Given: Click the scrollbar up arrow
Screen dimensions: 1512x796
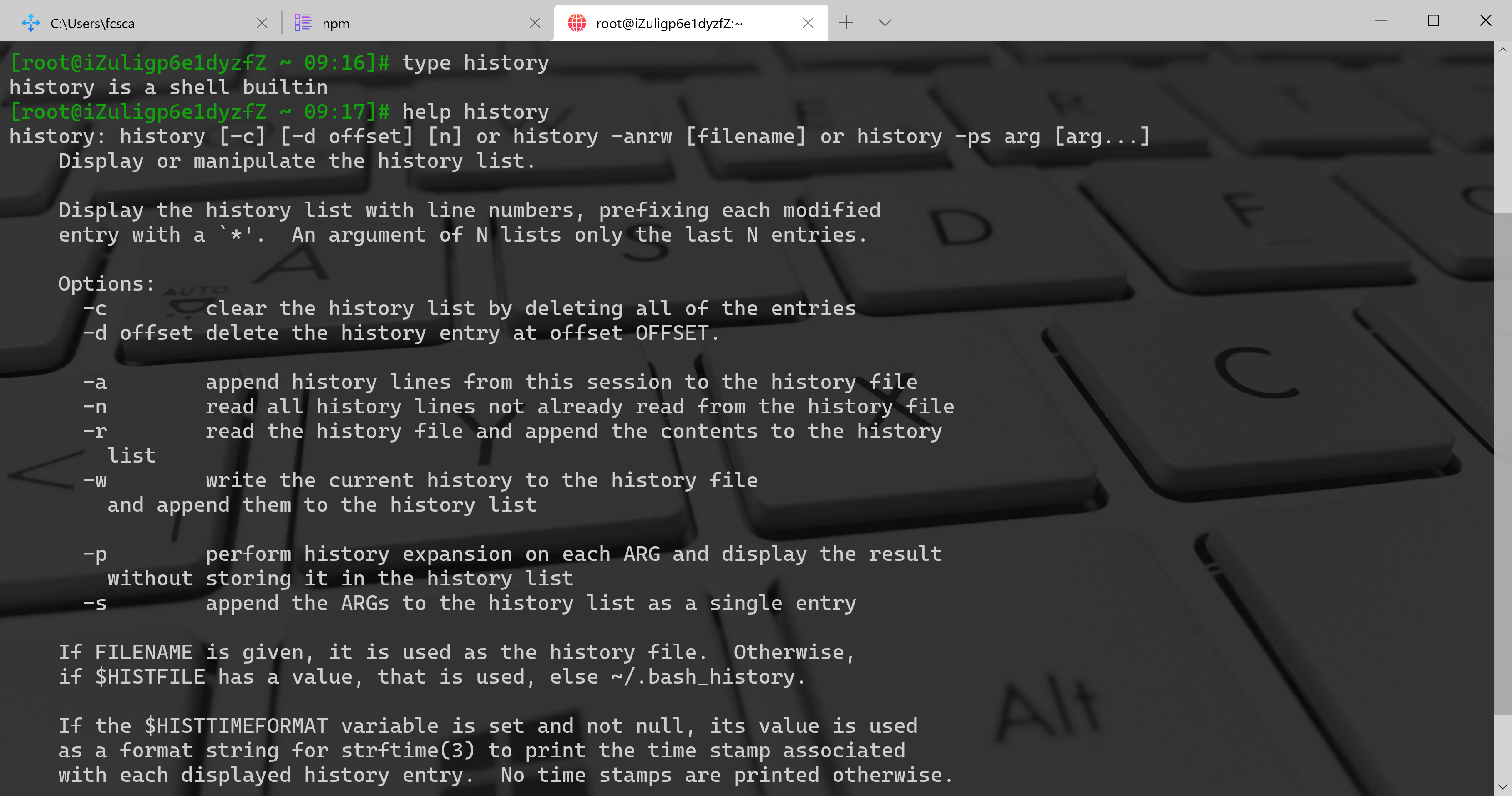Looking at the screenshot, I should [1502, 50].
